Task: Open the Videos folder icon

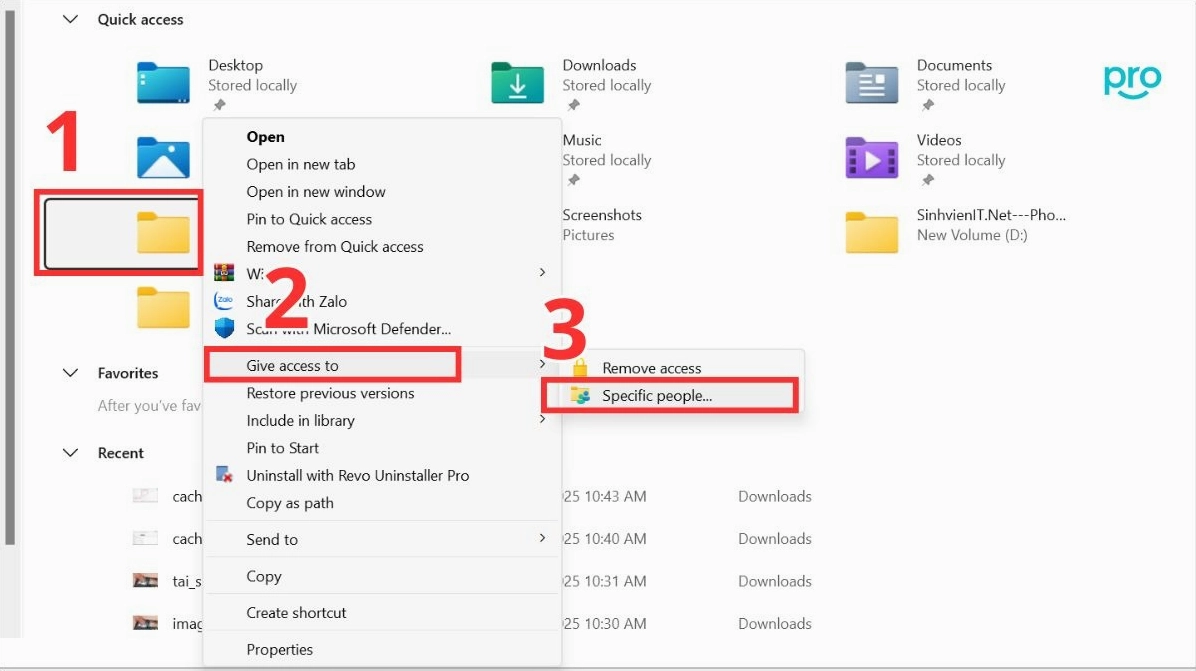Action: [x=871, y=158]
